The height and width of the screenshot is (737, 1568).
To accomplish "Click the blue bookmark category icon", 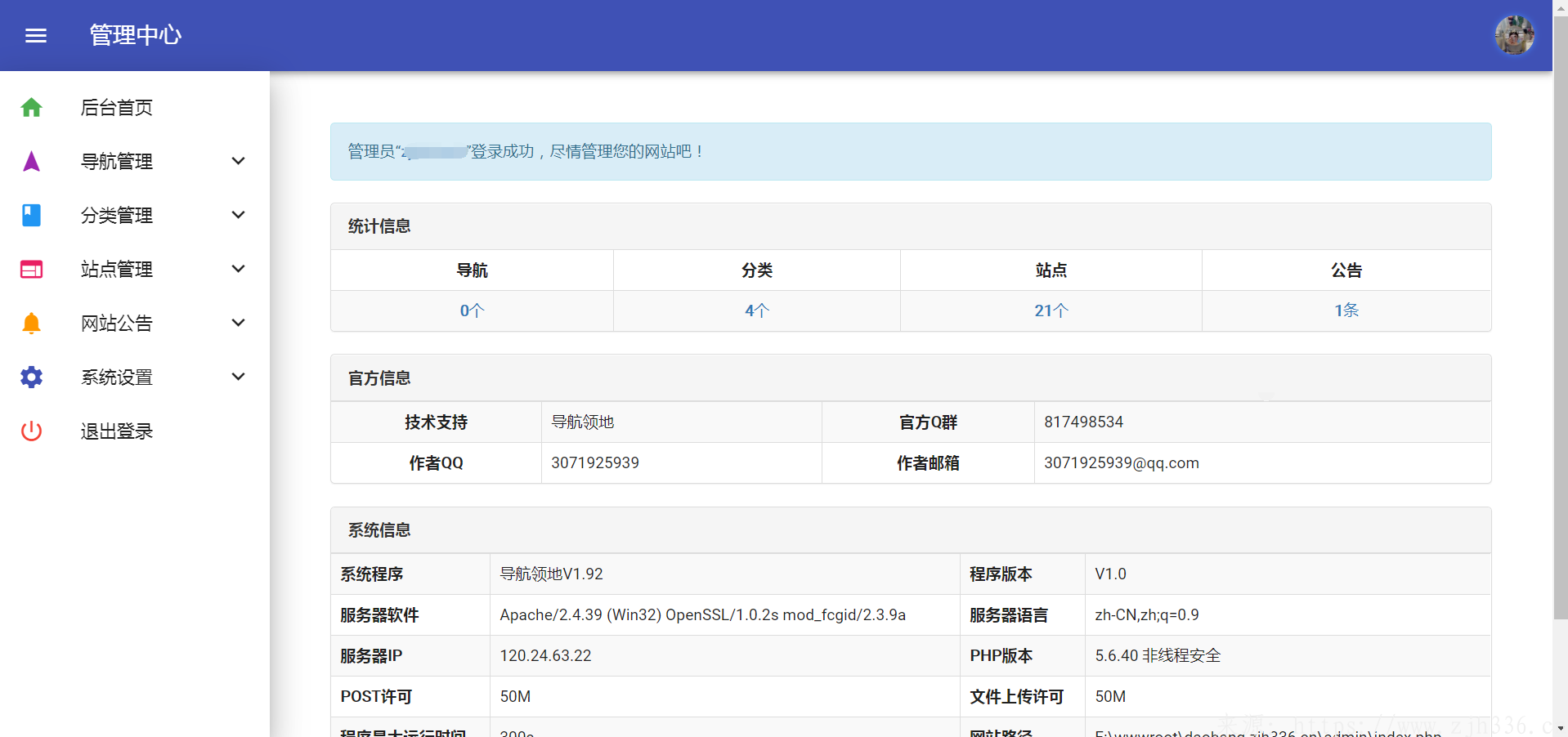I will tap(31, 215).
